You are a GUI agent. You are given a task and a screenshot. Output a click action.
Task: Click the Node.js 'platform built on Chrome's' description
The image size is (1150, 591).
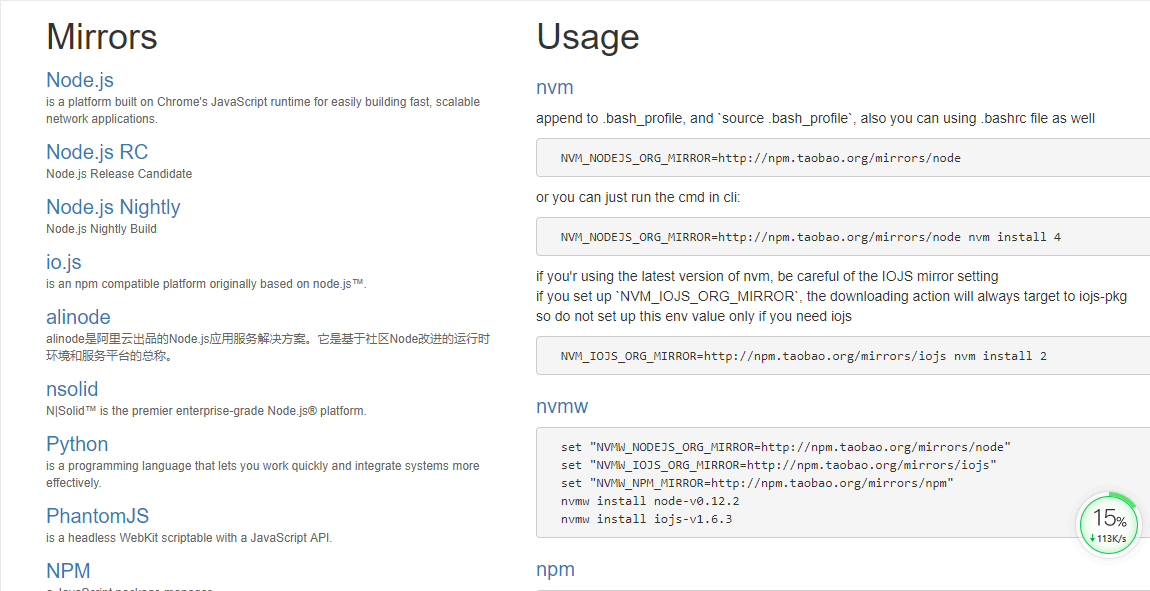(x=263, y=110)
